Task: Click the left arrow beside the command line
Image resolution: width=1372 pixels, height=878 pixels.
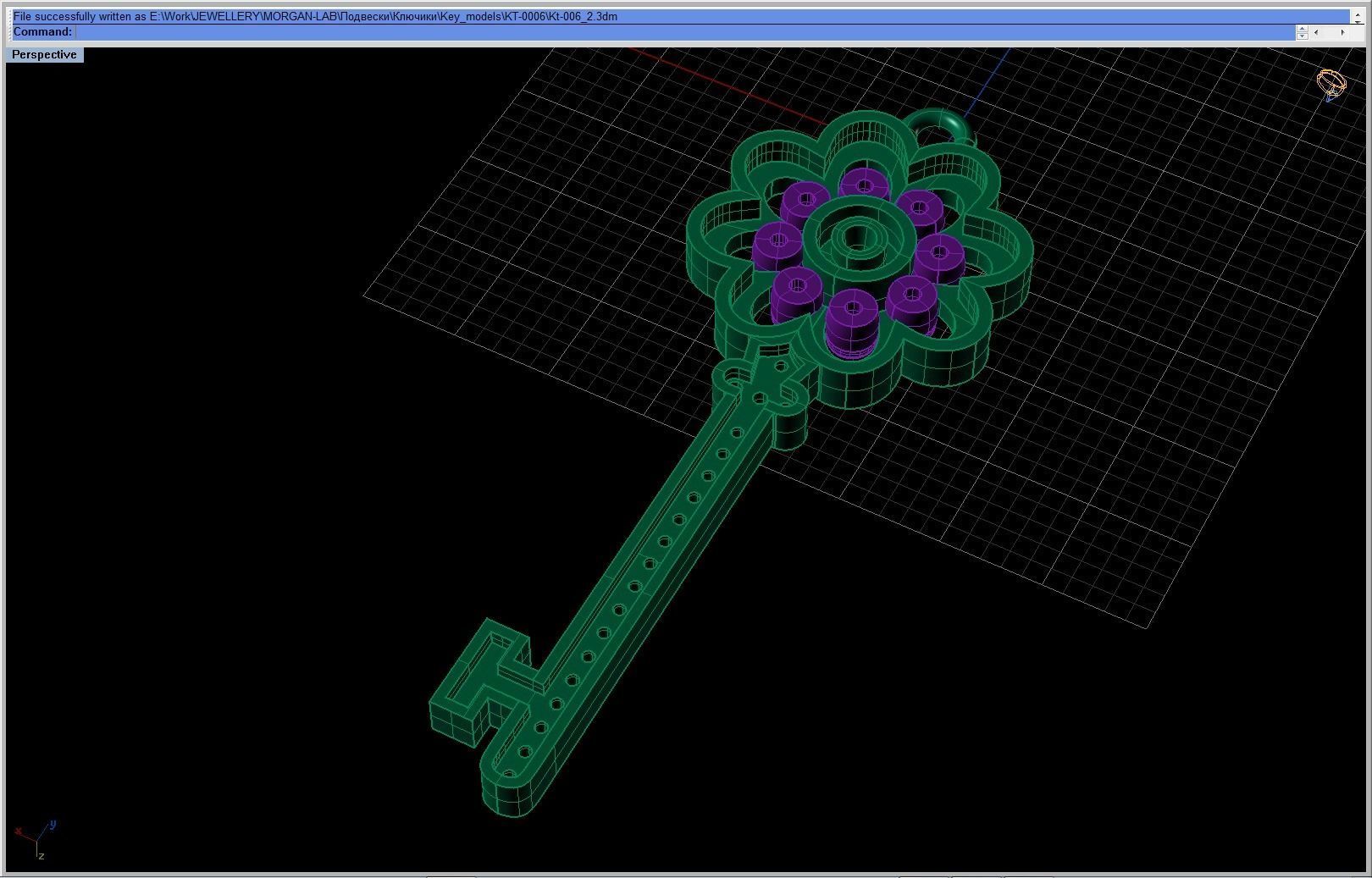Action: pos(1316,32)
